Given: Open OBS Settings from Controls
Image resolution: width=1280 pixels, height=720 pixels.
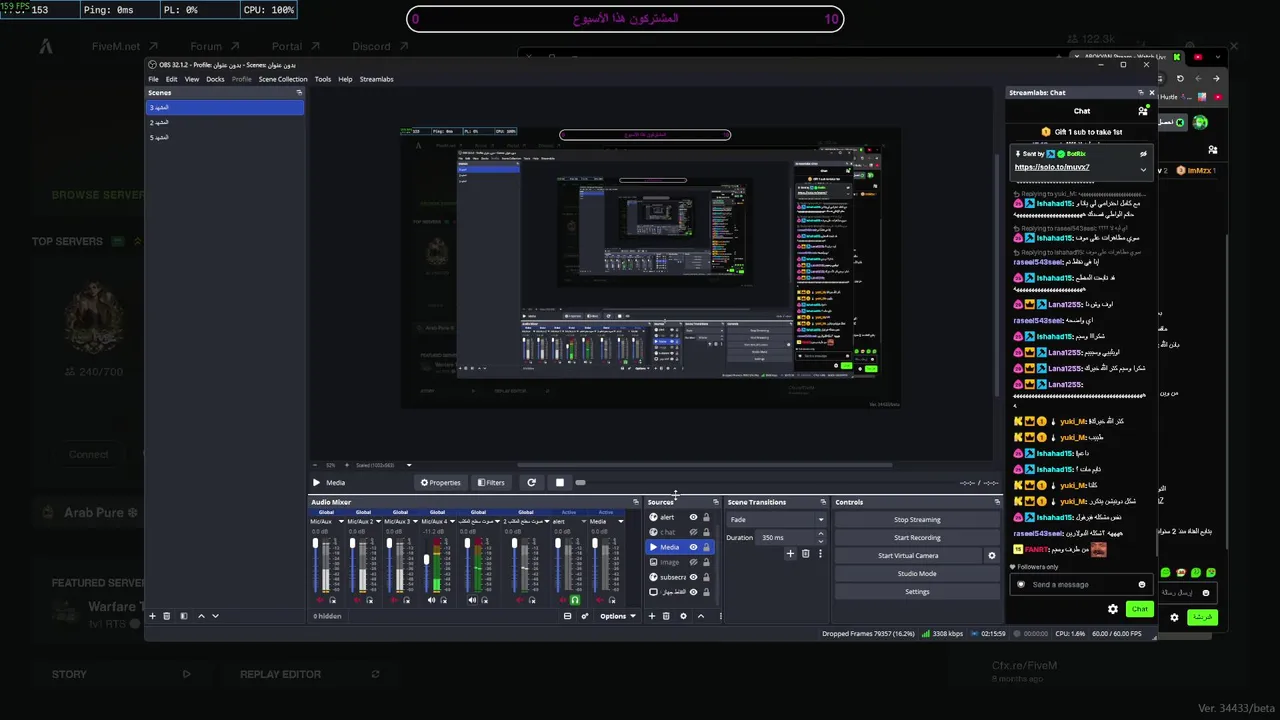Looking at the screenshot, I should [917, 592].
